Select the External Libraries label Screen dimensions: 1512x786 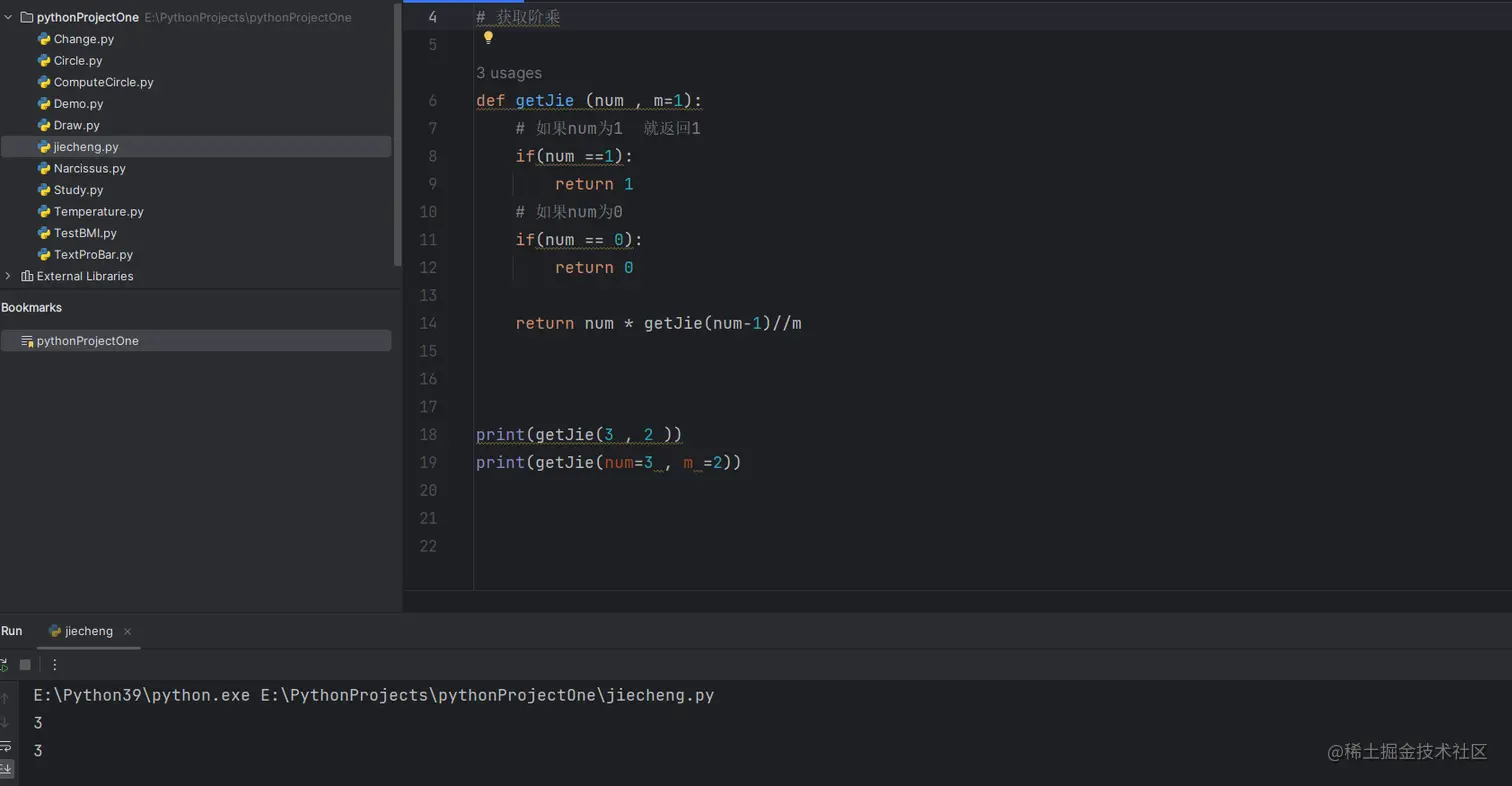point(85,276)
